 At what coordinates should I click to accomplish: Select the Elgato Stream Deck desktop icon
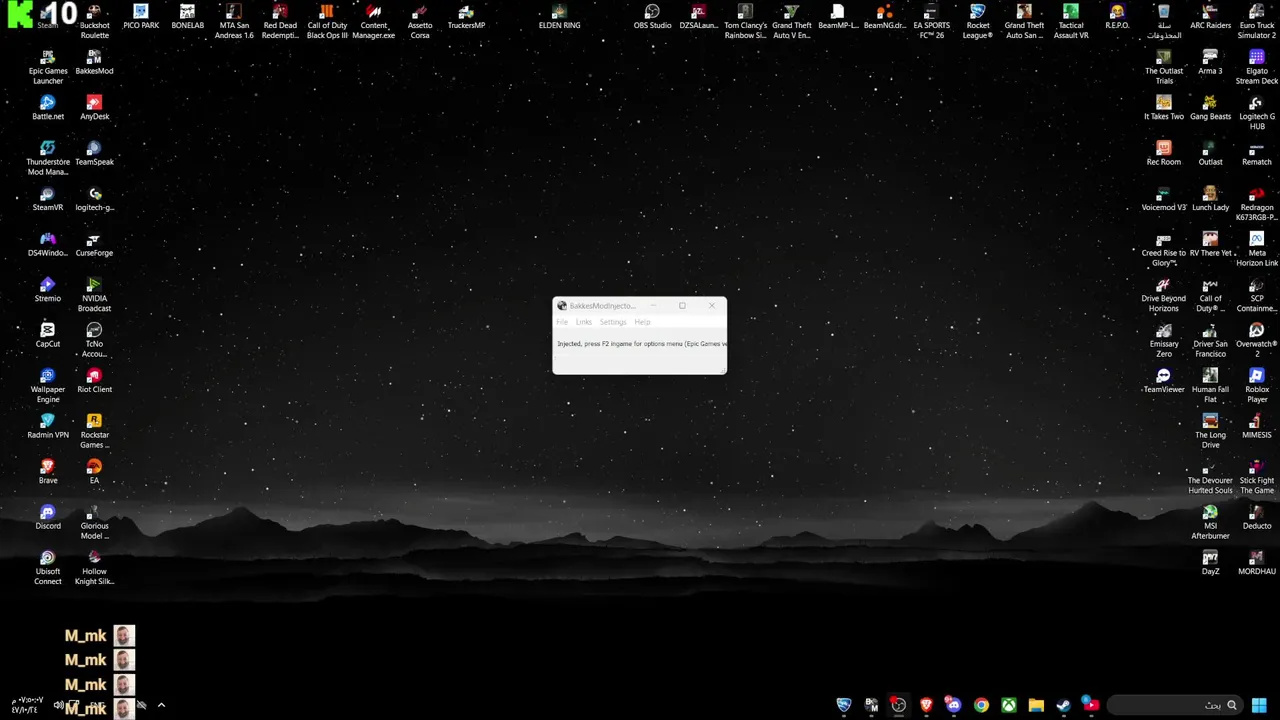point(1257,68)
